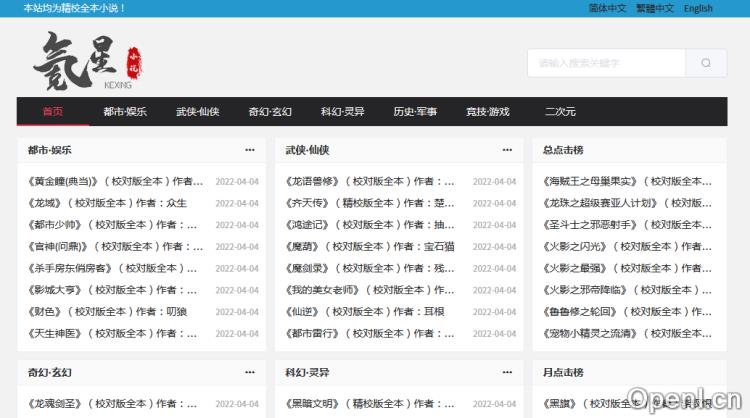Open novel 《都市雷行》
Viewport: 750px width, 418px height.
[x=370, y=333]
